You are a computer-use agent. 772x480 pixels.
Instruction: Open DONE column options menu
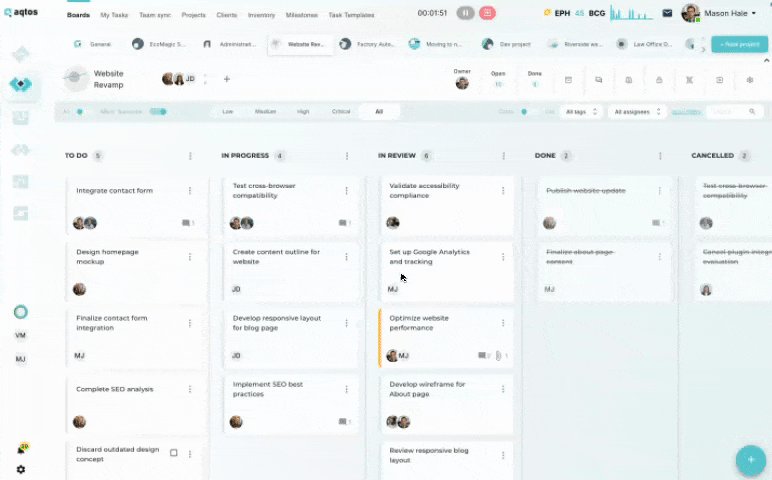click(660, 156)
